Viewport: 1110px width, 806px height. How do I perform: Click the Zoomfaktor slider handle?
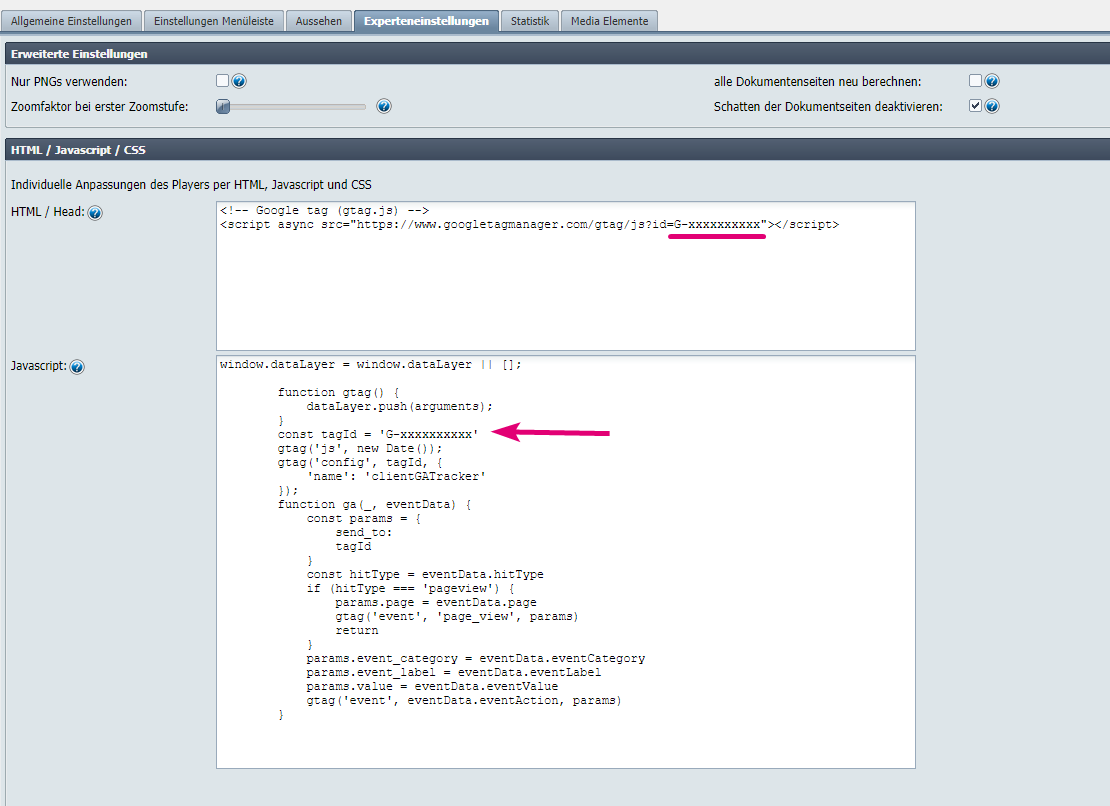click(223, 106)
